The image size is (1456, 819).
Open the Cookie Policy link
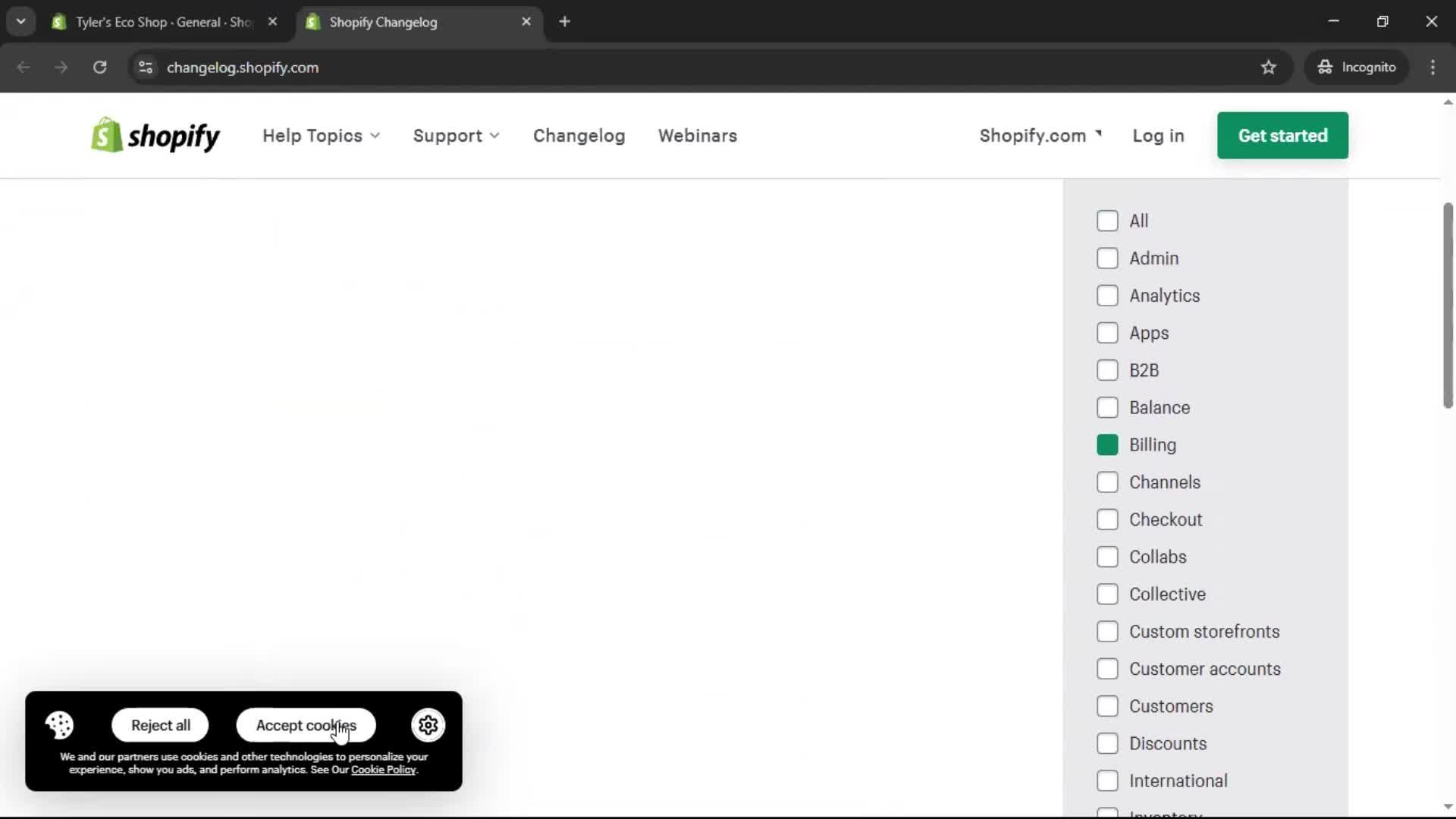(x=383, y=770)
